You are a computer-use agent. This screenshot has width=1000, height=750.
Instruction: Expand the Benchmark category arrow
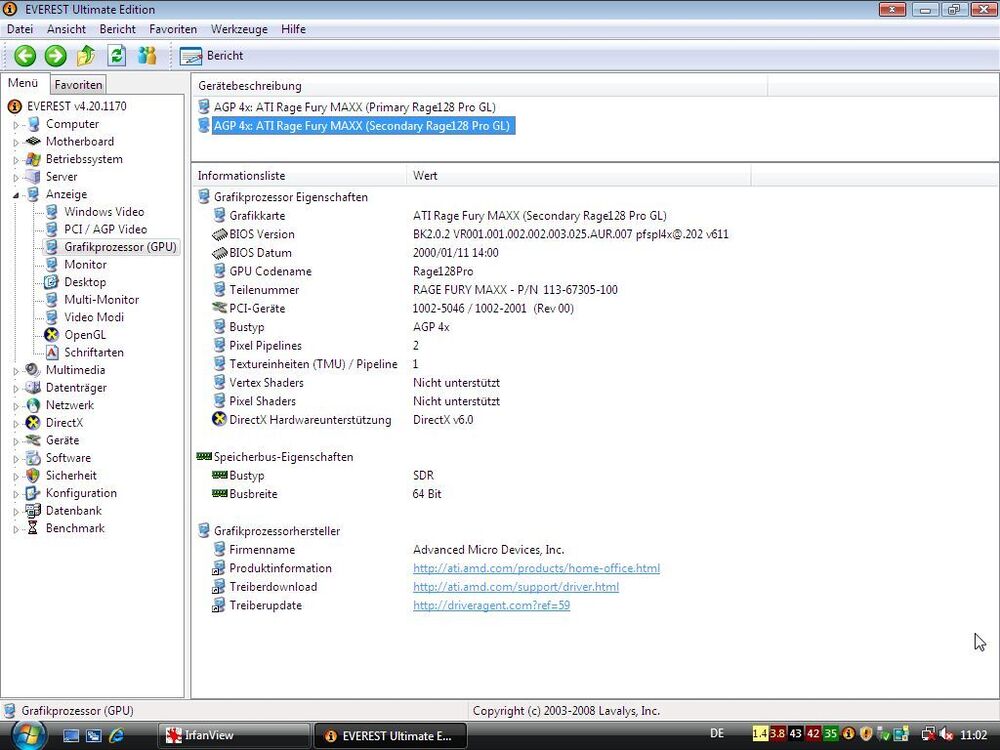16,529
